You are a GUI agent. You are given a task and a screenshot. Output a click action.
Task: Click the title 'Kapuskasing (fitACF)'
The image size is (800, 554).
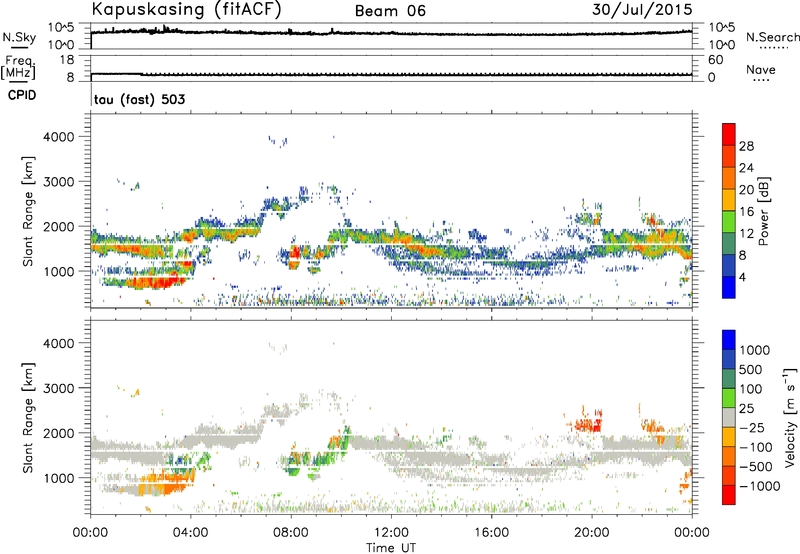(x=186, y=9)
